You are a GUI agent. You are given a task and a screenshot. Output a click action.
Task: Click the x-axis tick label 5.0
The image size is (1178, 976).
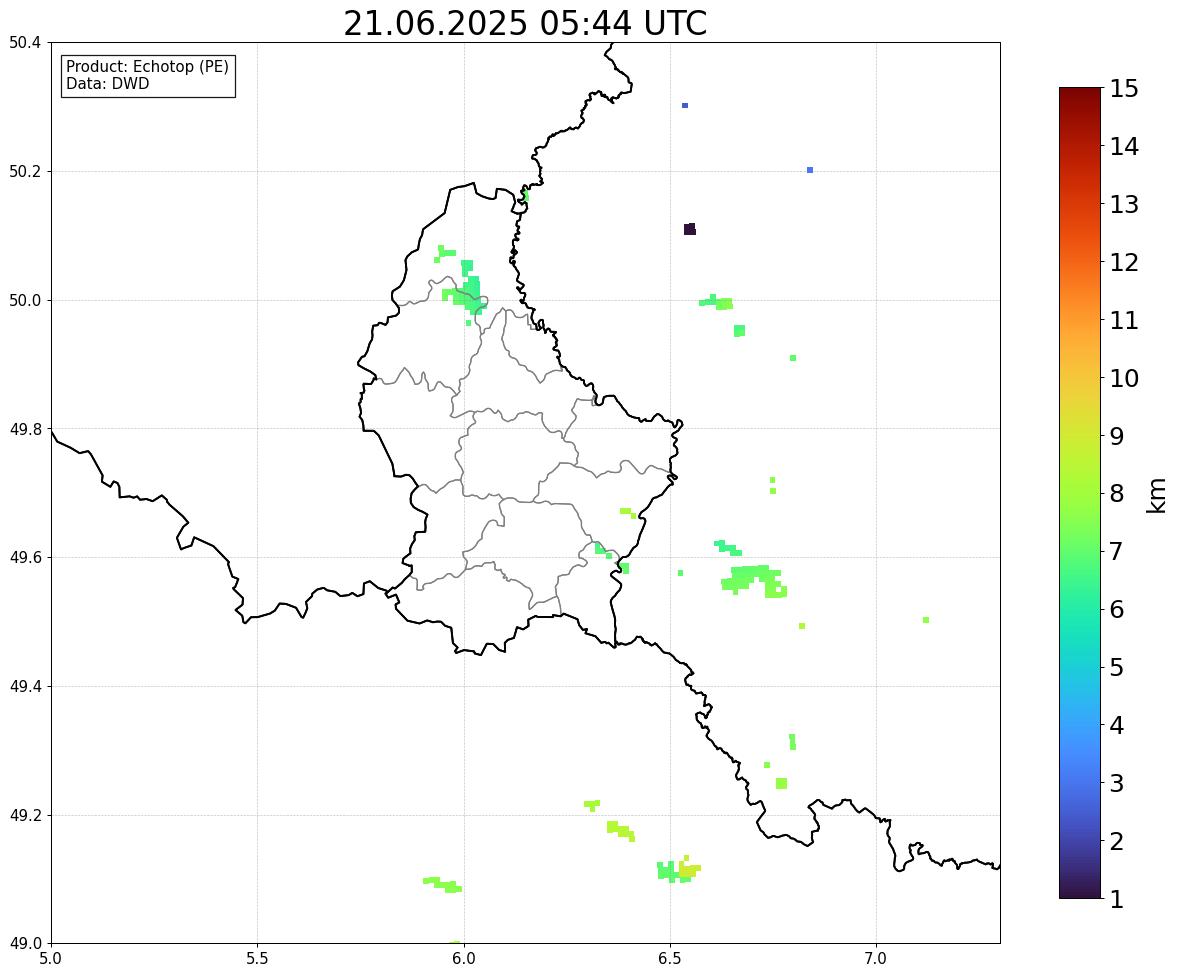(51, 959)
